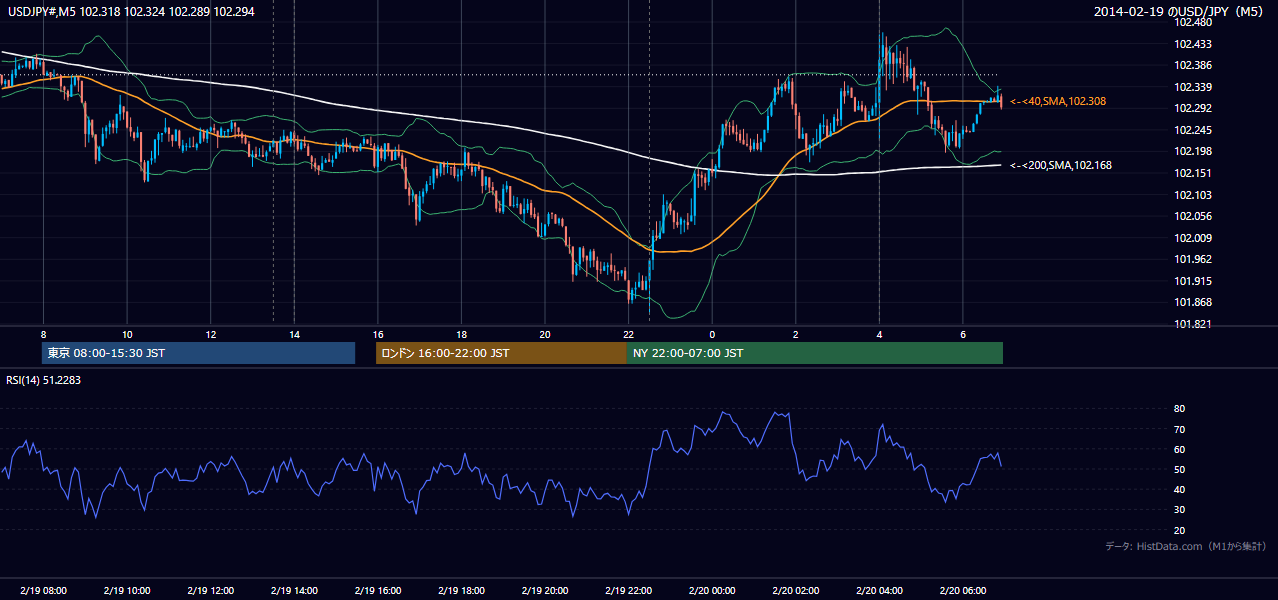Click the London 16:00-22:00 JST session bar
The image size is (1278, 600).
pos(501,353)
